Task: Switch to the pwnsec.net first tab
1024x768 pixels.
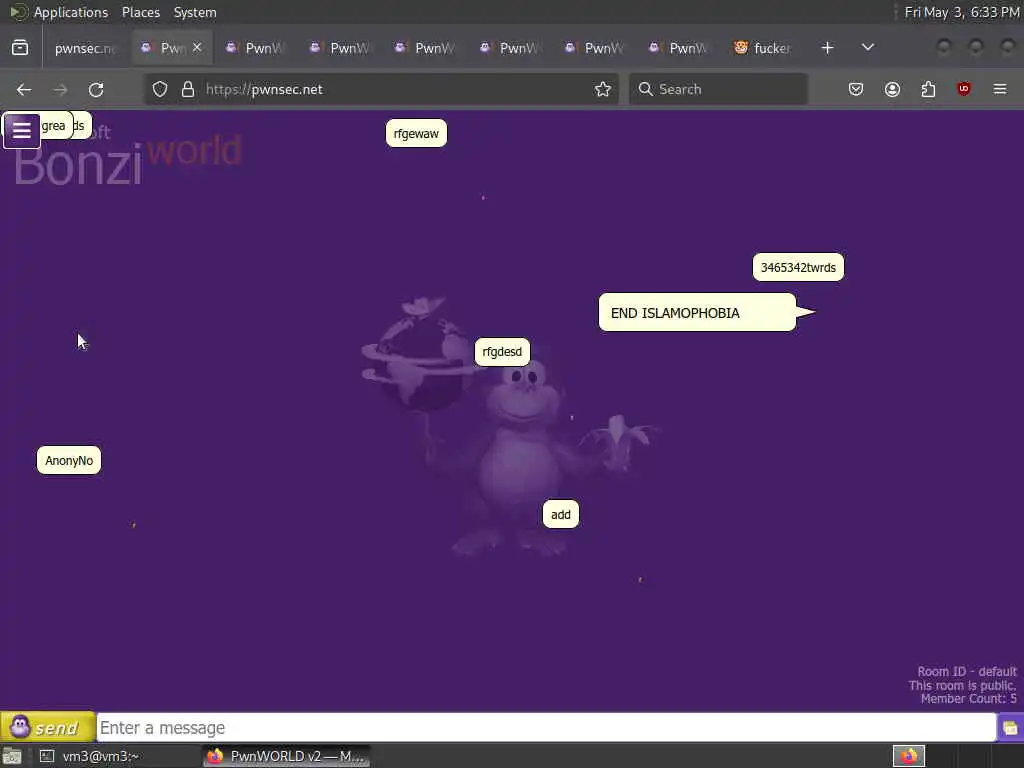Action: tap(85, 48)
